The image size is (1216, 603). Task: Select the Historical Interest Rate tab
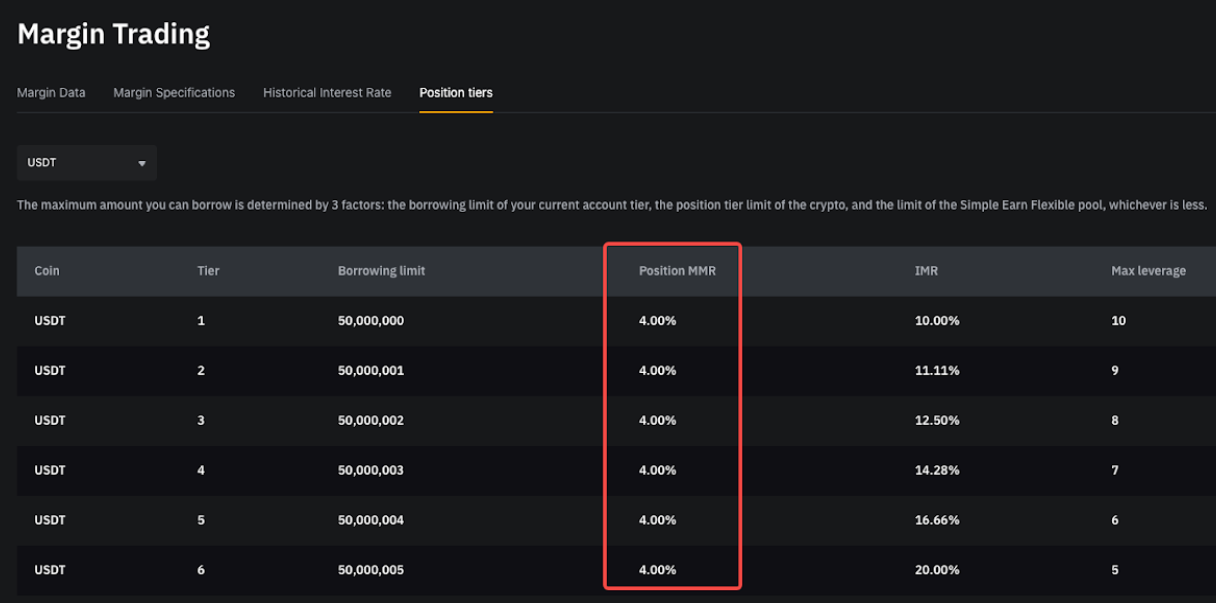click(x=327, y=93)
